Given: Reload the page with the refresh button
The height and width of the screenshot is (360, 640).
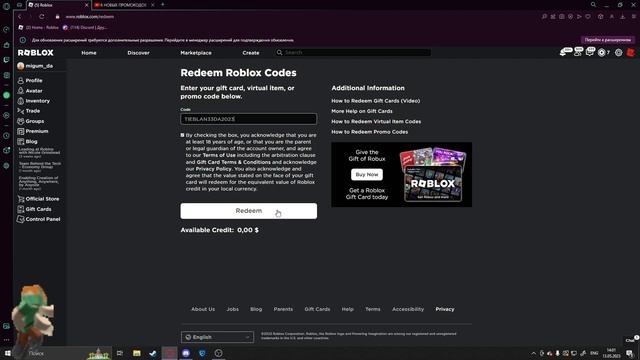Looking at the screenshot, I should pyautogui.click(x=42, y=17).
